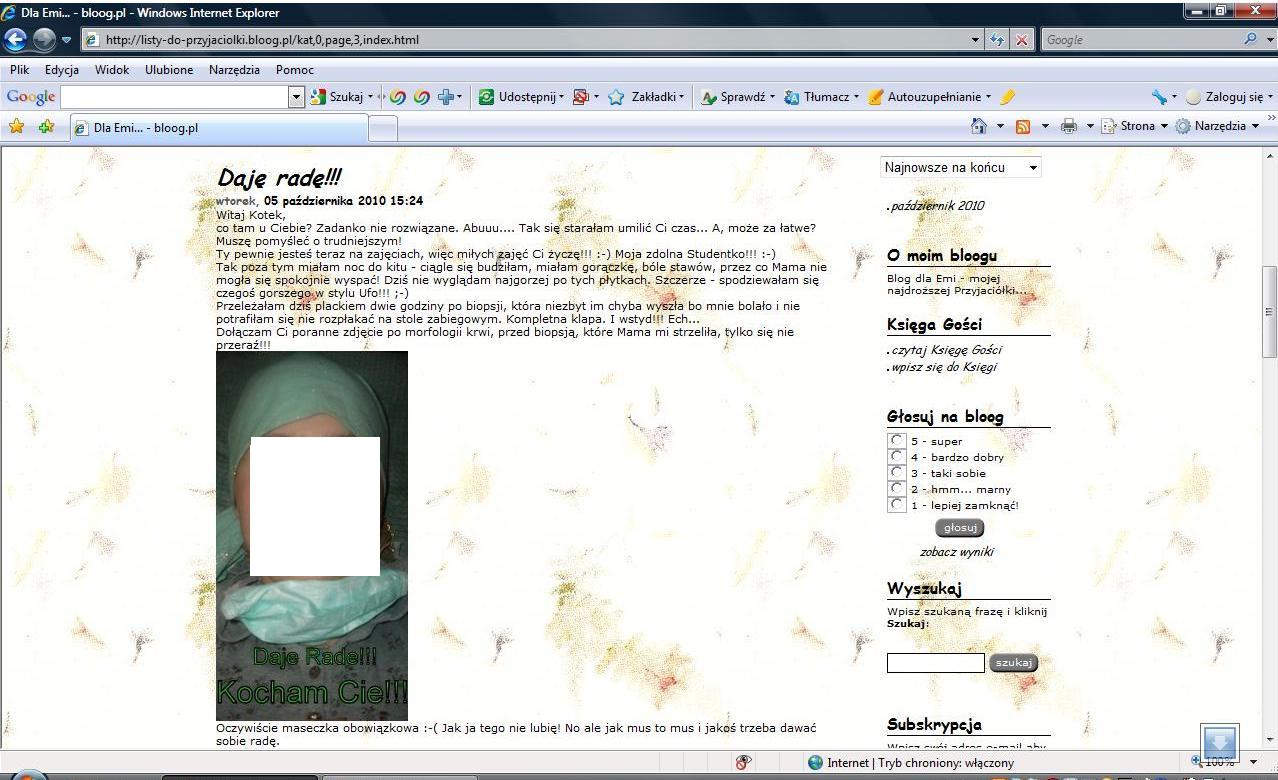Select the Dla Emi... - bloog.pl tab
The height and width of the screenshot is (780, 1278).
pyautogui.click(x=219, y=128)
